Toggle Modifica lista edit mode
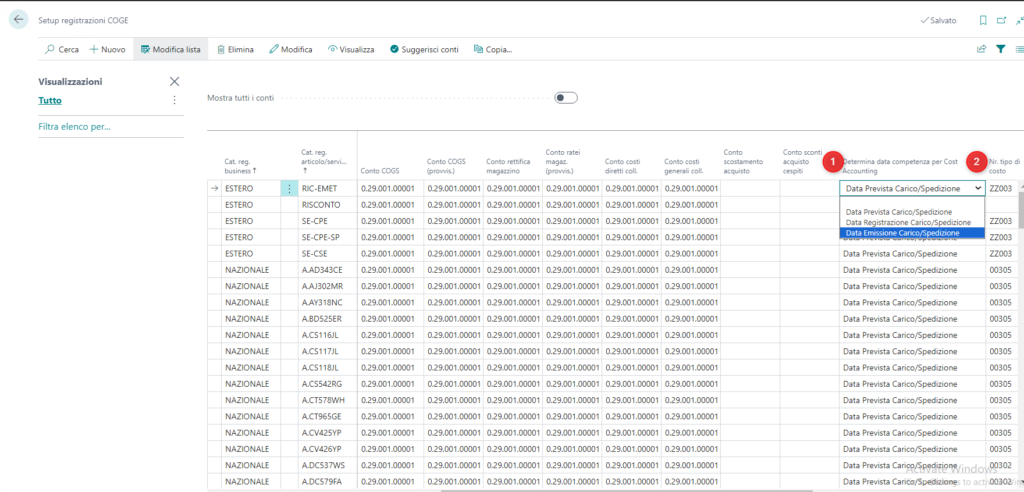This screenshot has width=1024, height=492. [x=170, y=49]
